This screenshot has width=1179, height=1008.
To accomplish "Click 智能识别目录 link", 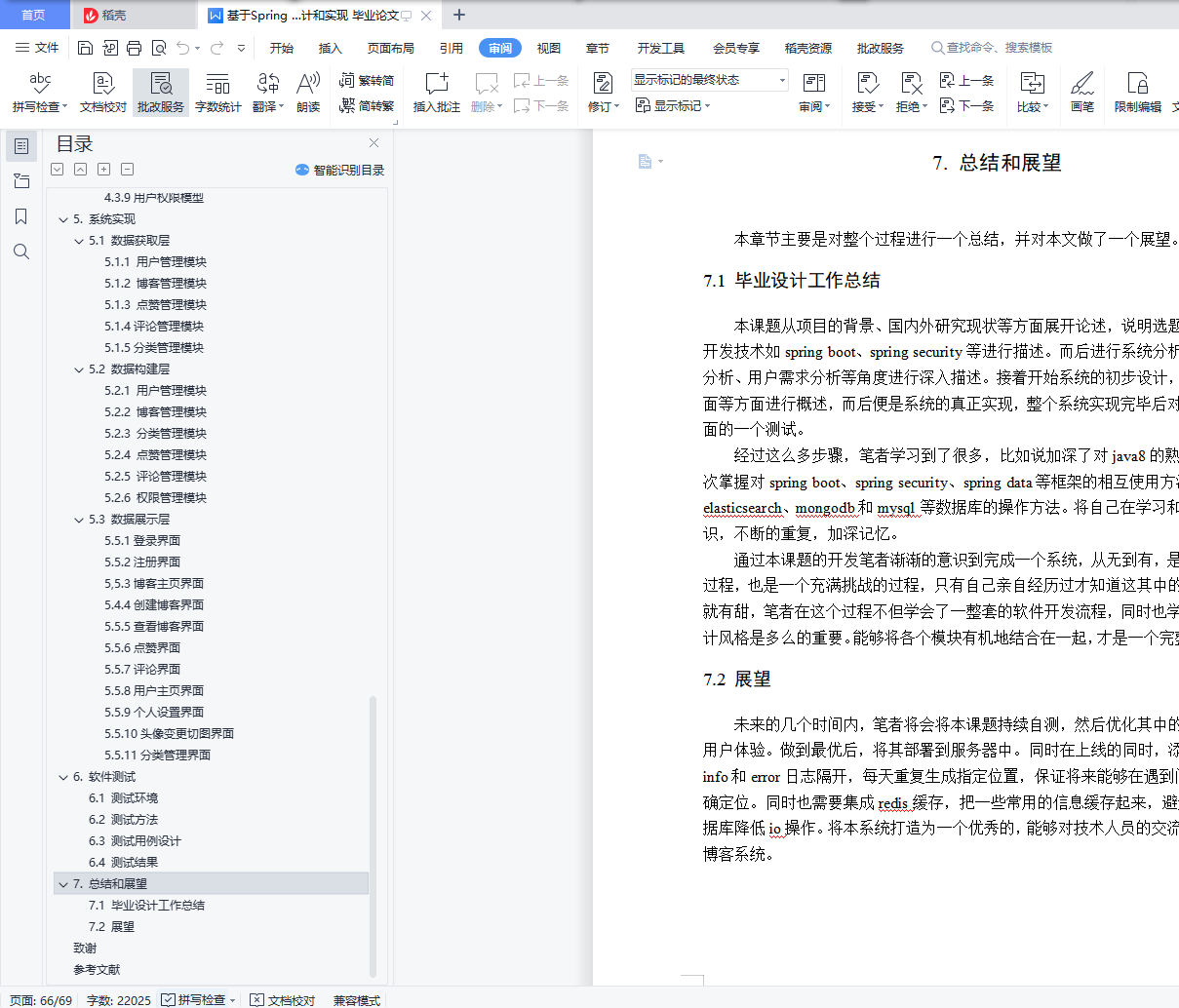I will point(340,170).
